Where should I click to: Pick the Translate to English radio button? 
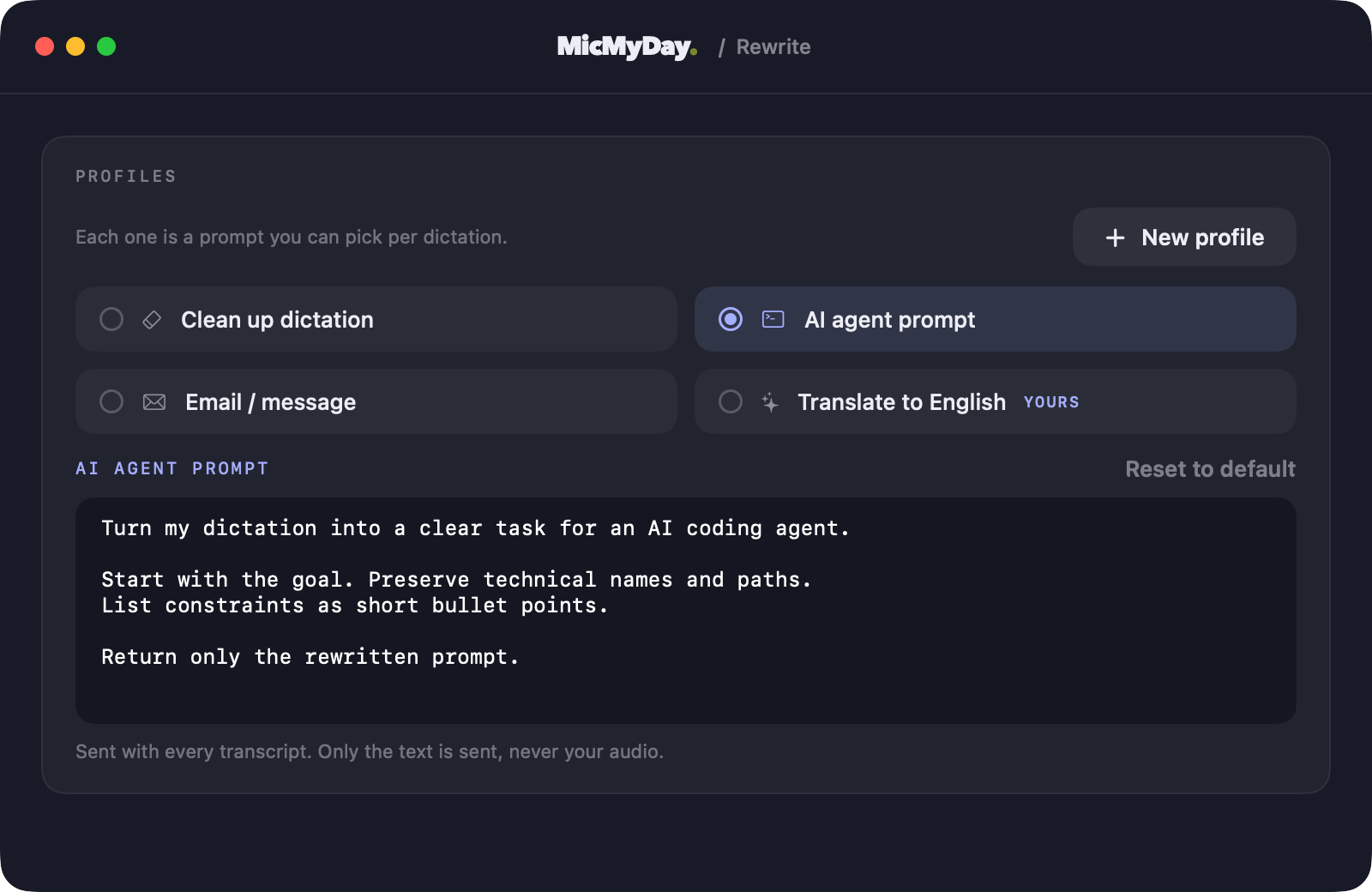(731, 401)
